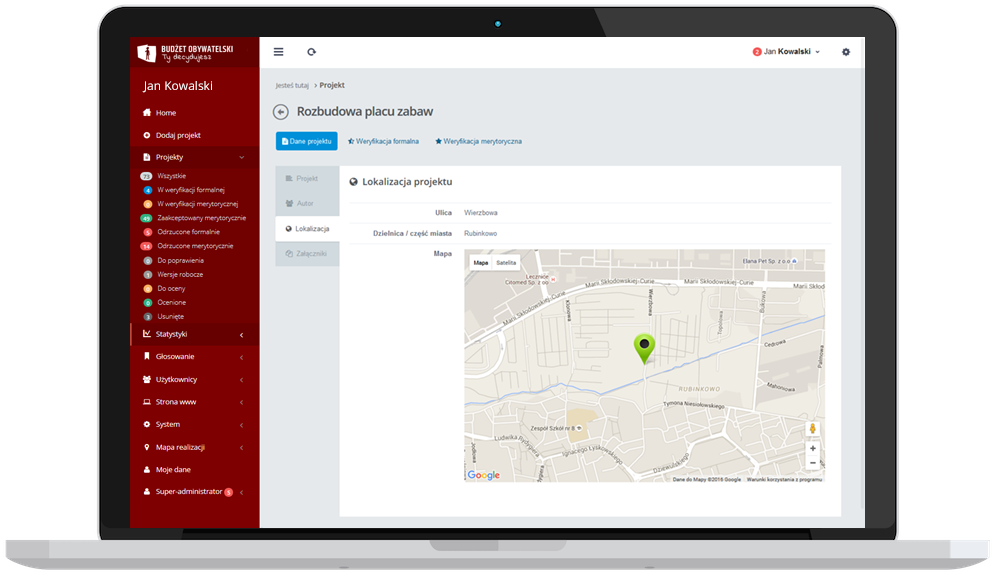This screenshot has height=578, width=1000.
Task: Expand the System menu
Action: pos(195,424)
